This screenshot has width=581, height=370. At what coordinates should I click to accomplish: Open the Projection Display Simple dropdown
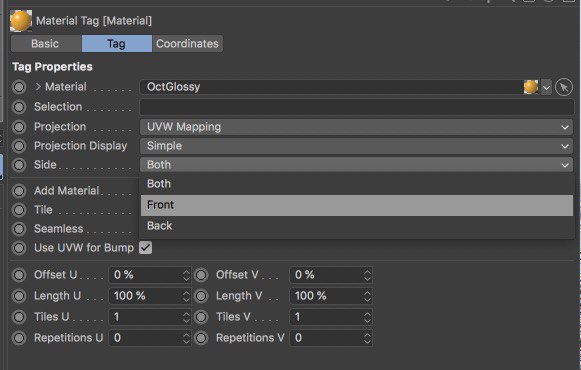356,146
